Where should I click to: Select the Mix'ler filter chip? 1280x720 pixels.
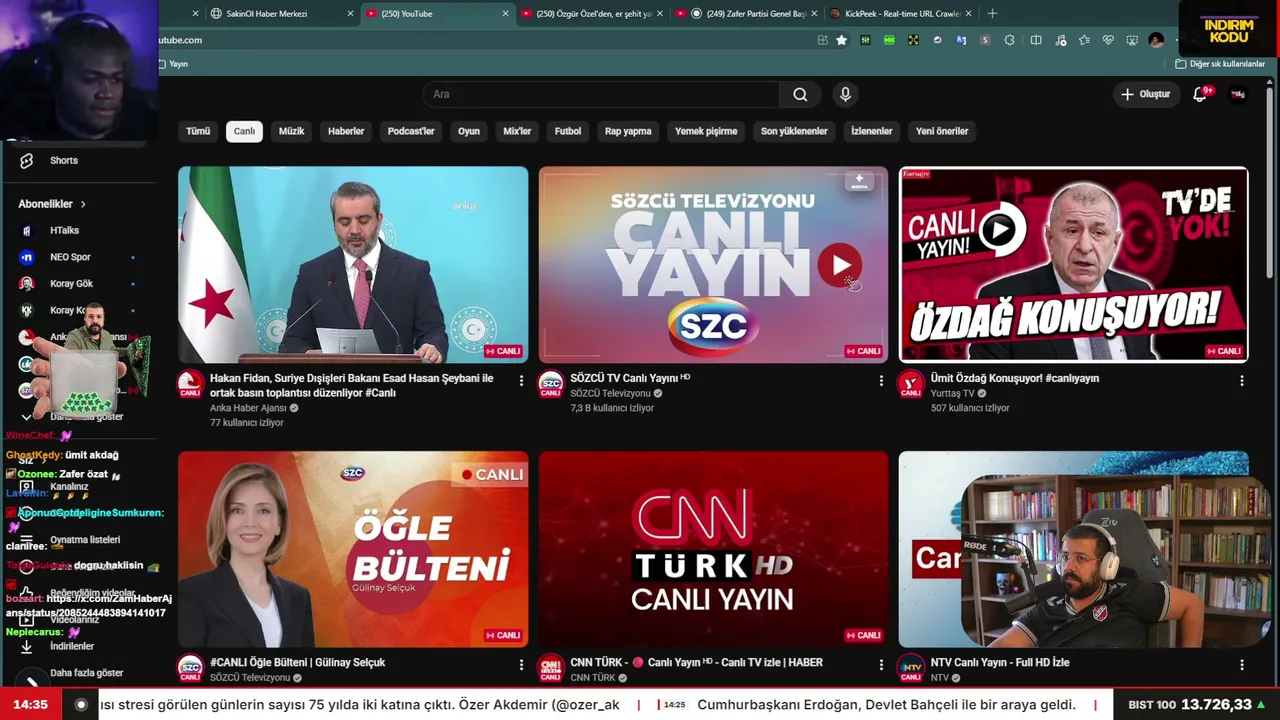(x=517, y=131)
